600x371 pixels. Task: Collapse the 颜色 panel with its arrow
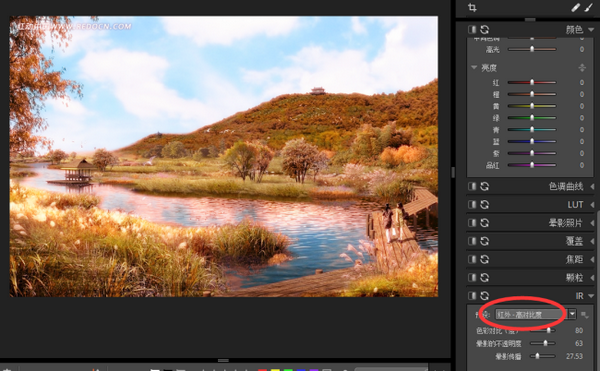[x=591, y=30]
